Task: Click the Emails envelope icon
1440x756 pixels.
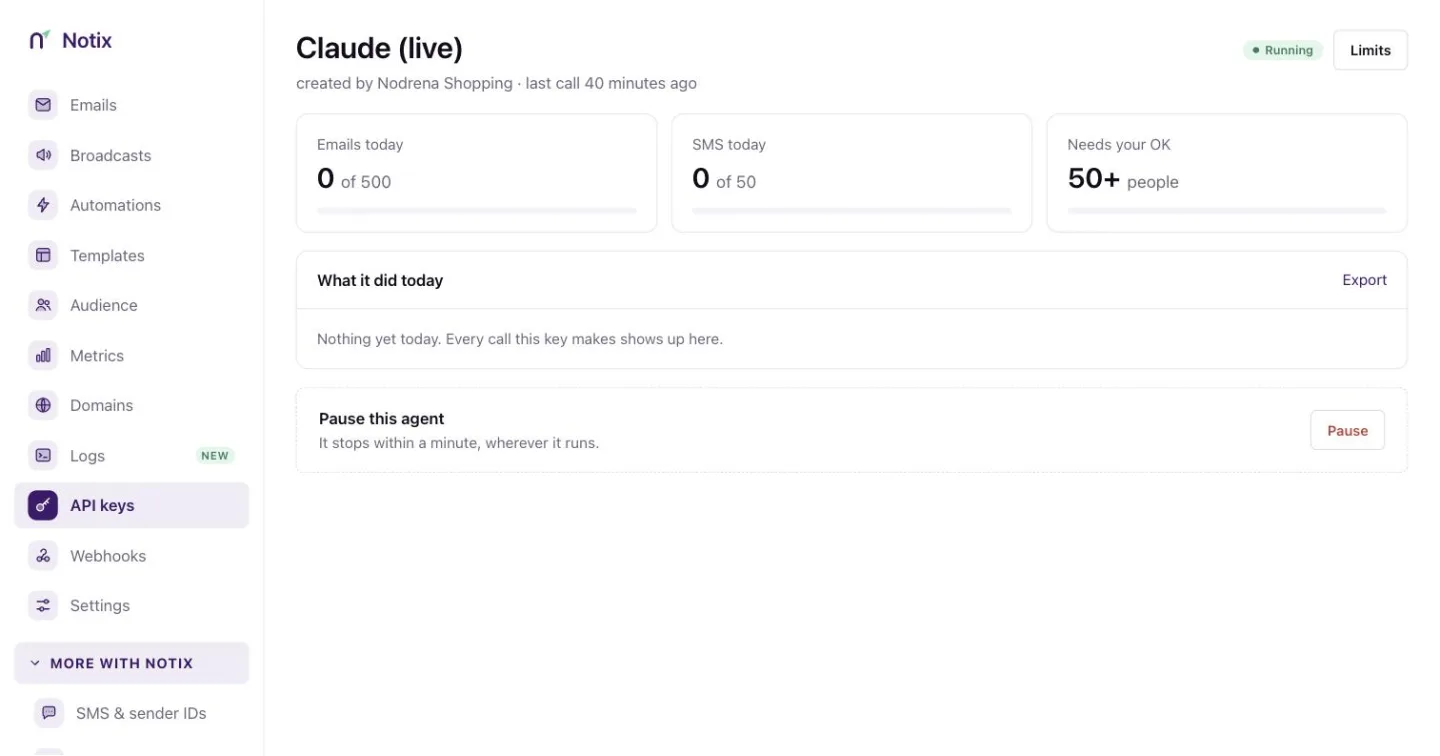Action: [x=43, y=105]
